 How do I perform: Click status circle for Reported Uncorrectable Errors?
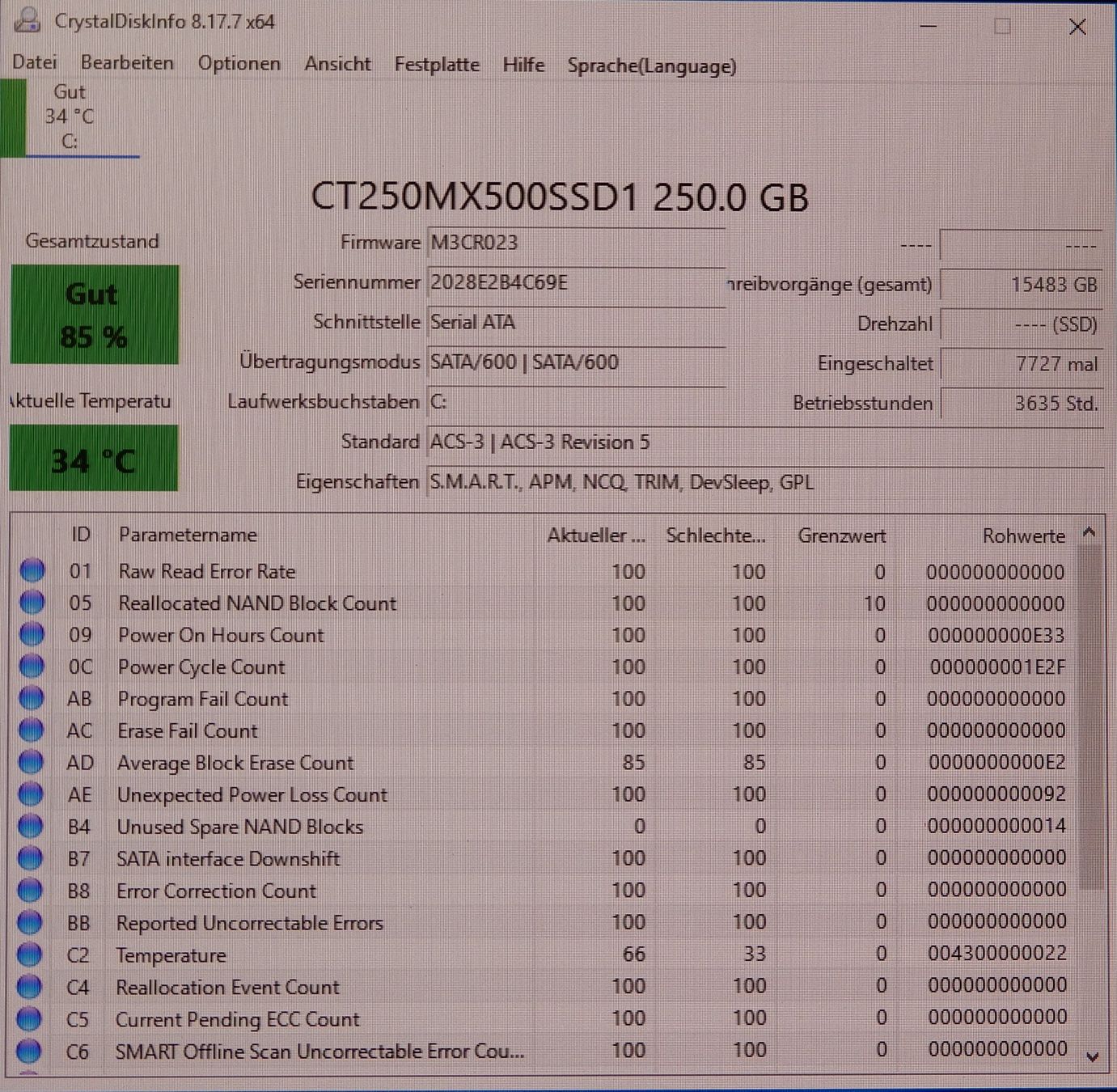29,922
